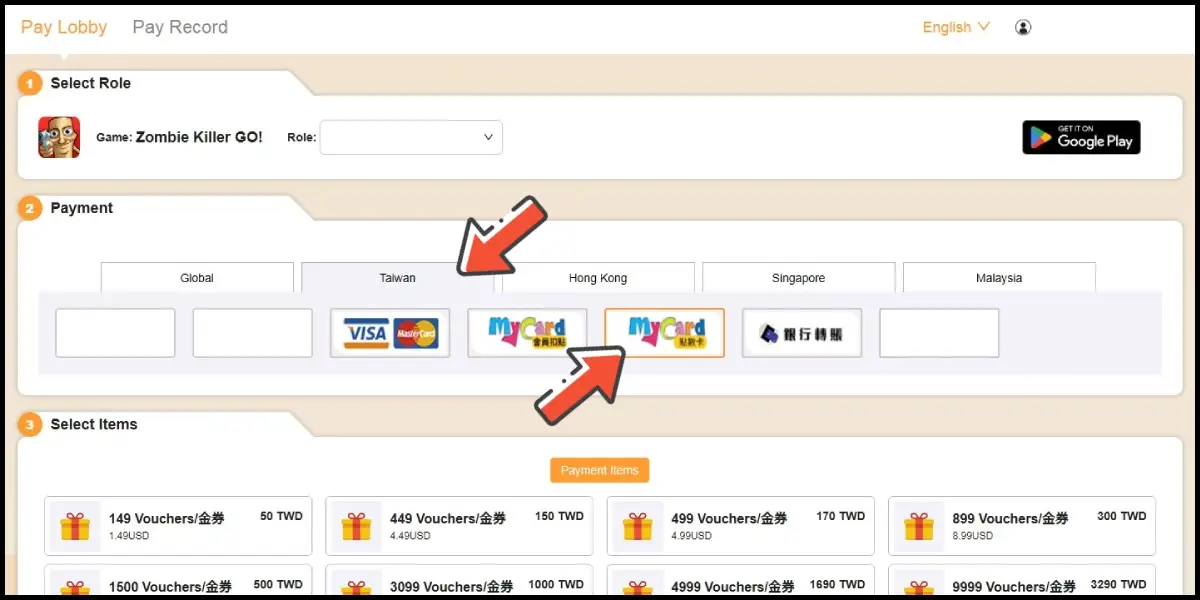Open the English language dropdown

click(x=956, y=27)
